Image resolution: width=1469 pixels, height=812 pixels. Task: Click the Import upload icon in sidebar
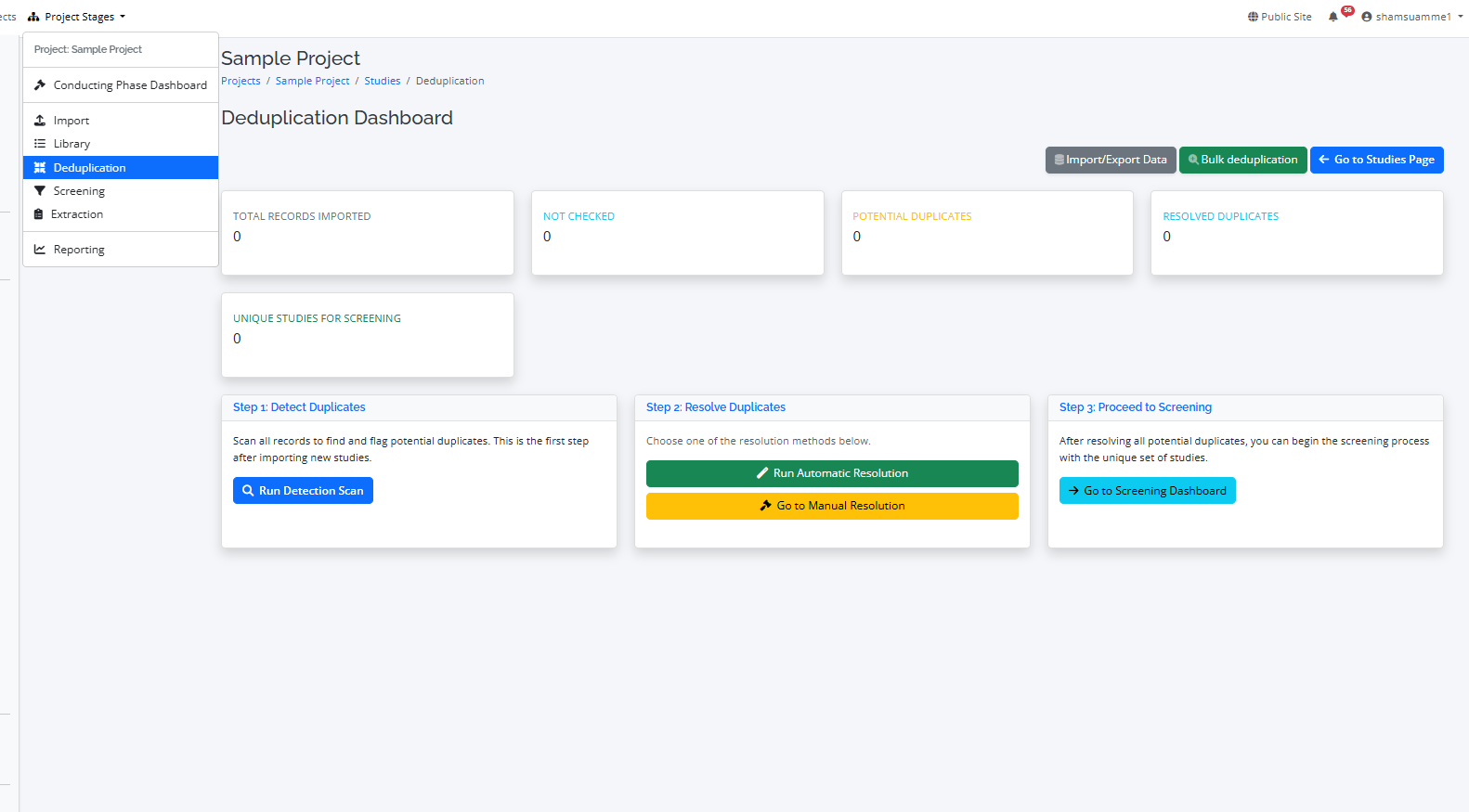pos(40,121)
